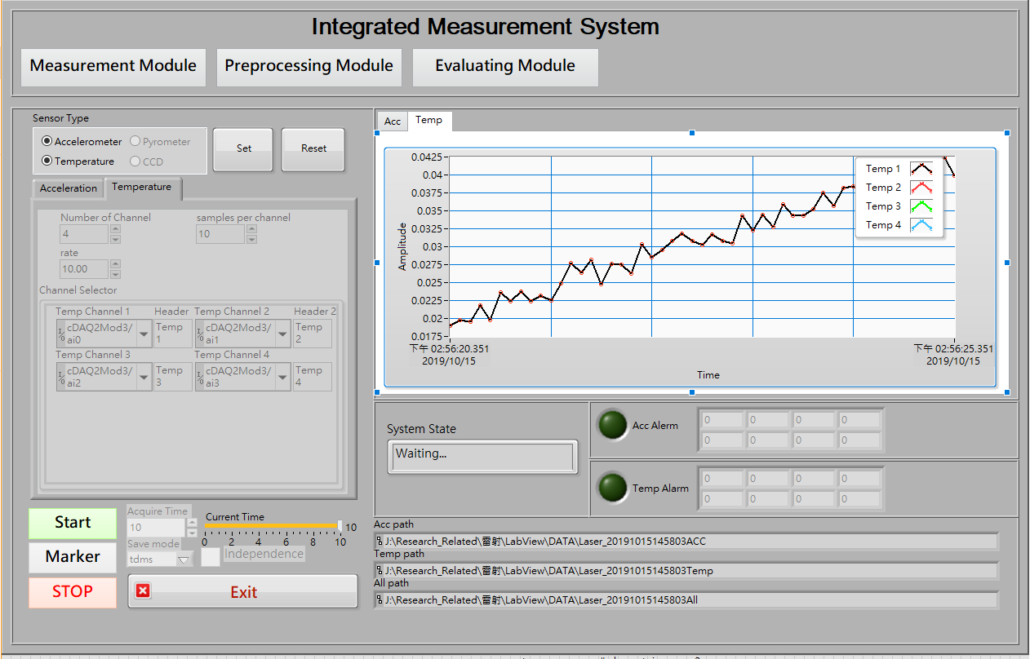Click the Number of Channel input field
The image size is (1030, 659).
click(82, 234)
